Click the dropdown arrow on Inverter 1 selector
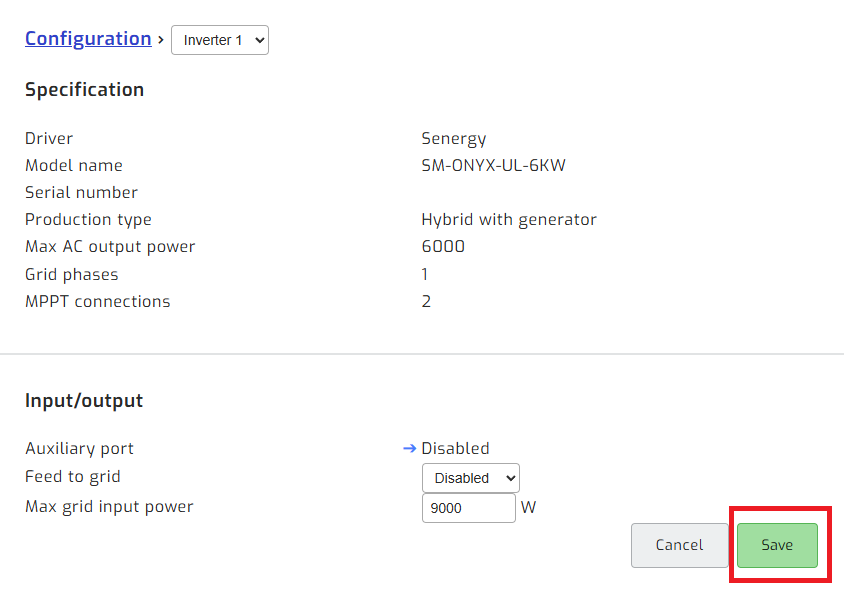Screen dimensions: 844x602 pyautogui.click(x=258, y=40)
